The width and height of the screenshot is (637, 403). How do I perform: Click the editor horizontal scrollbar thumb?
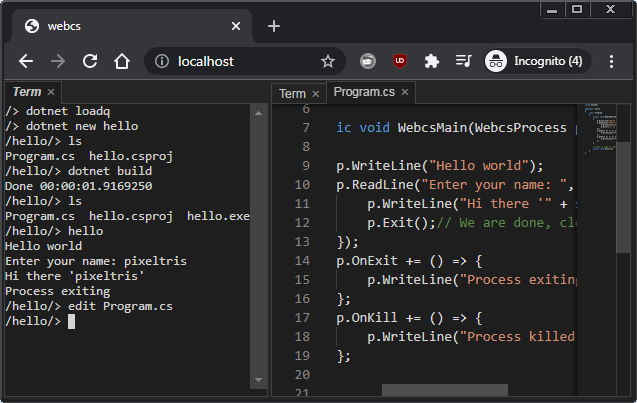[x=445, y=390]
